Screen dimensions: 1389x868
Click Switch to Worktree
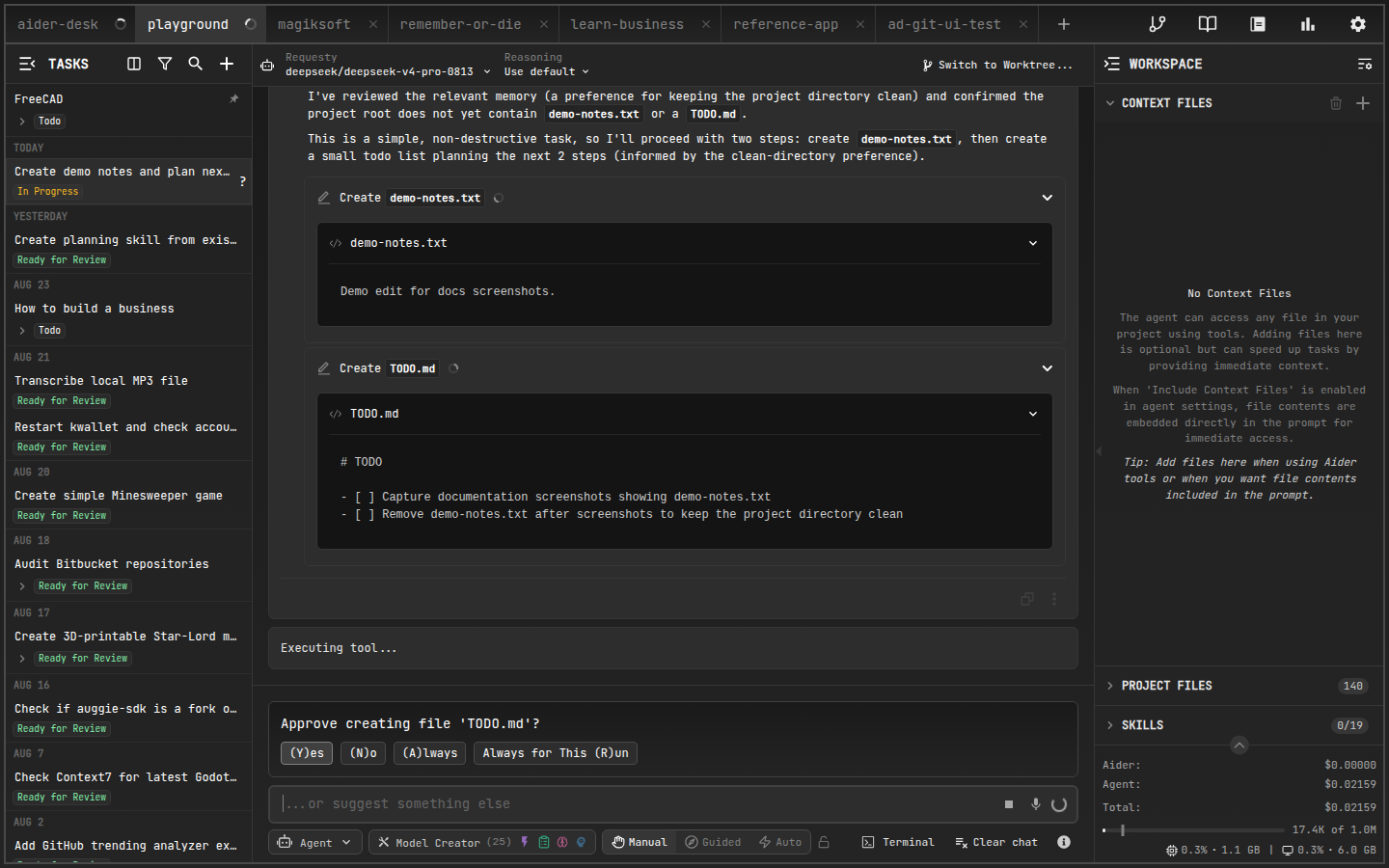click(997, 65)
